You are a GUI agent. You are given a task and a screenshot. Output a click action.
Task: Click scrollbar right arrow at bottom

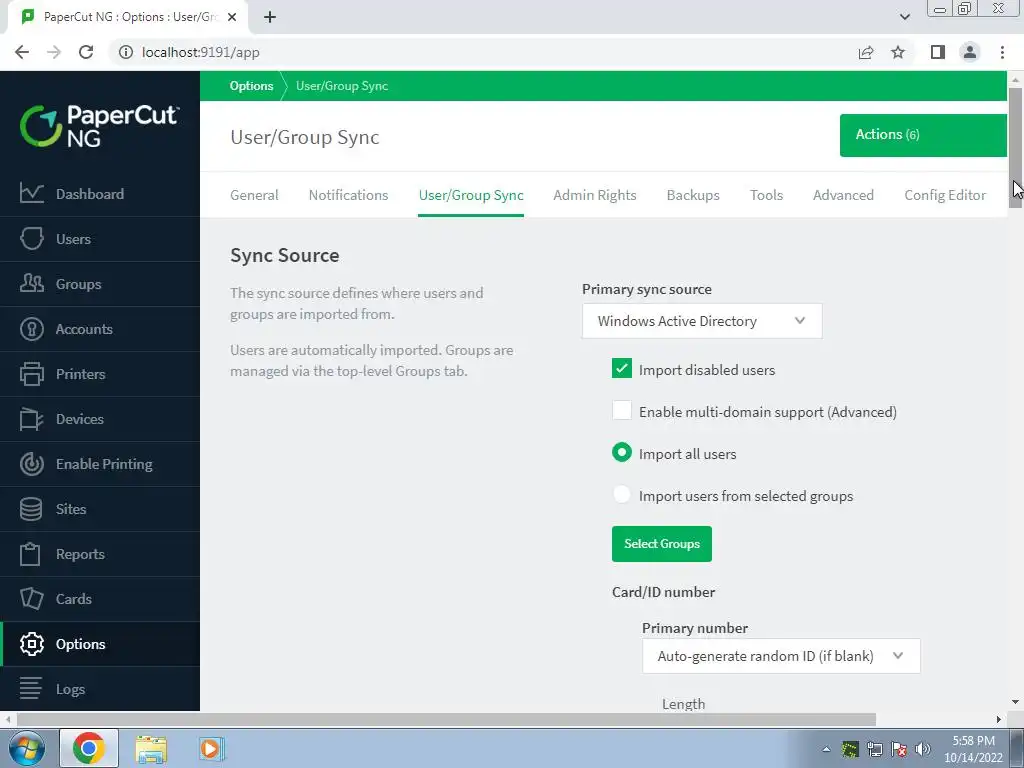click(x=999, y=719)
